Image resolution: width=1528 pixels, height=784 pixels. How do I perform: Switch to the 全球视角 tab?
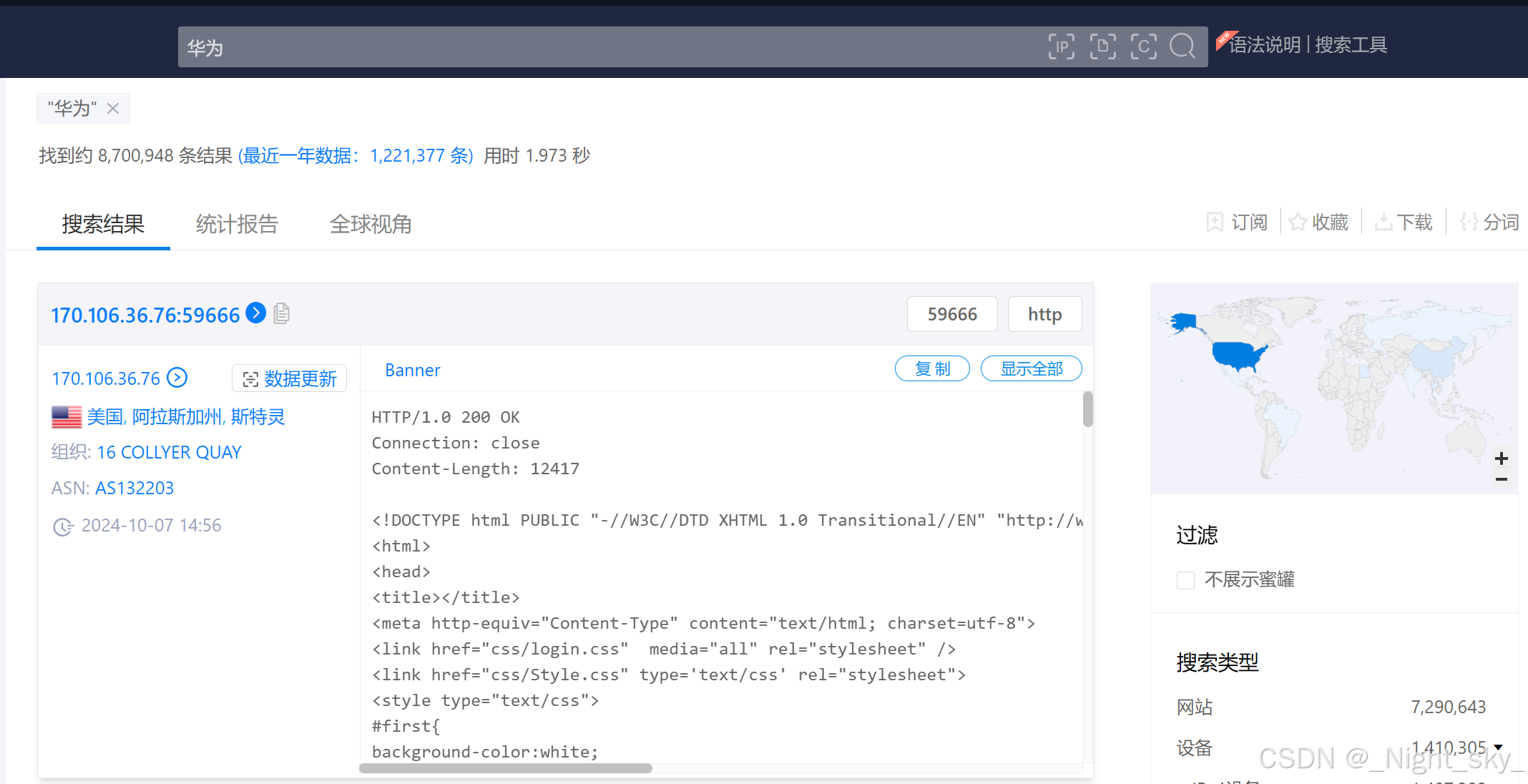[371, 224]
